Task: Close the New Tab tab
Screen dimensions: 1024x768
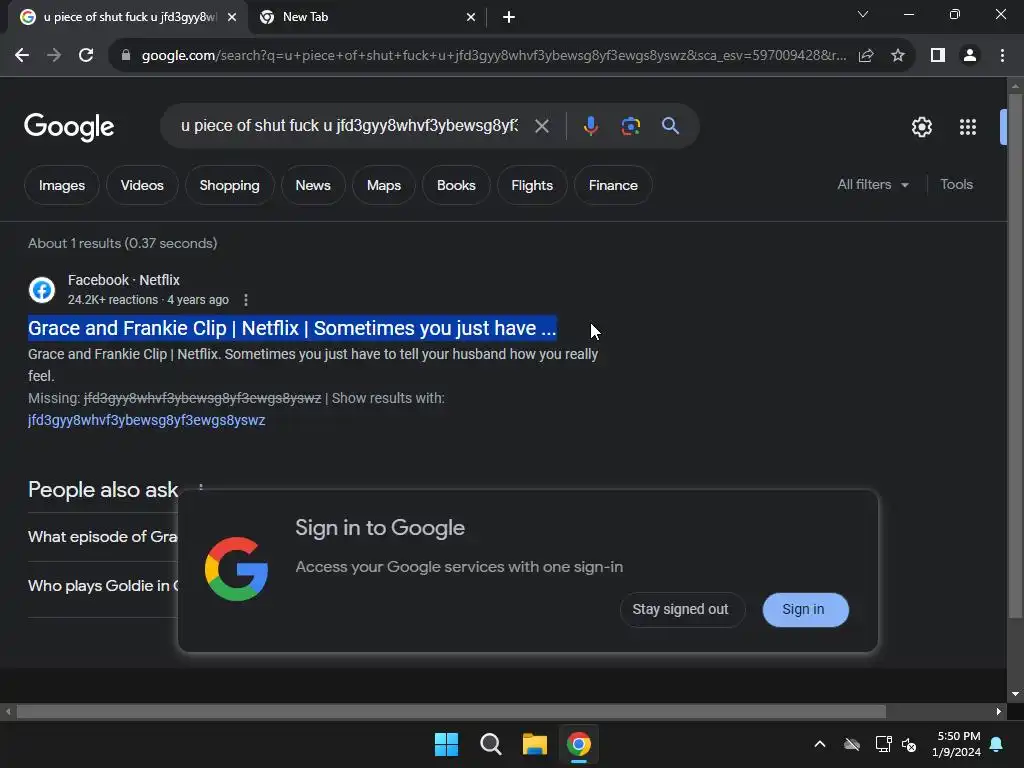Action: point(471,17)
